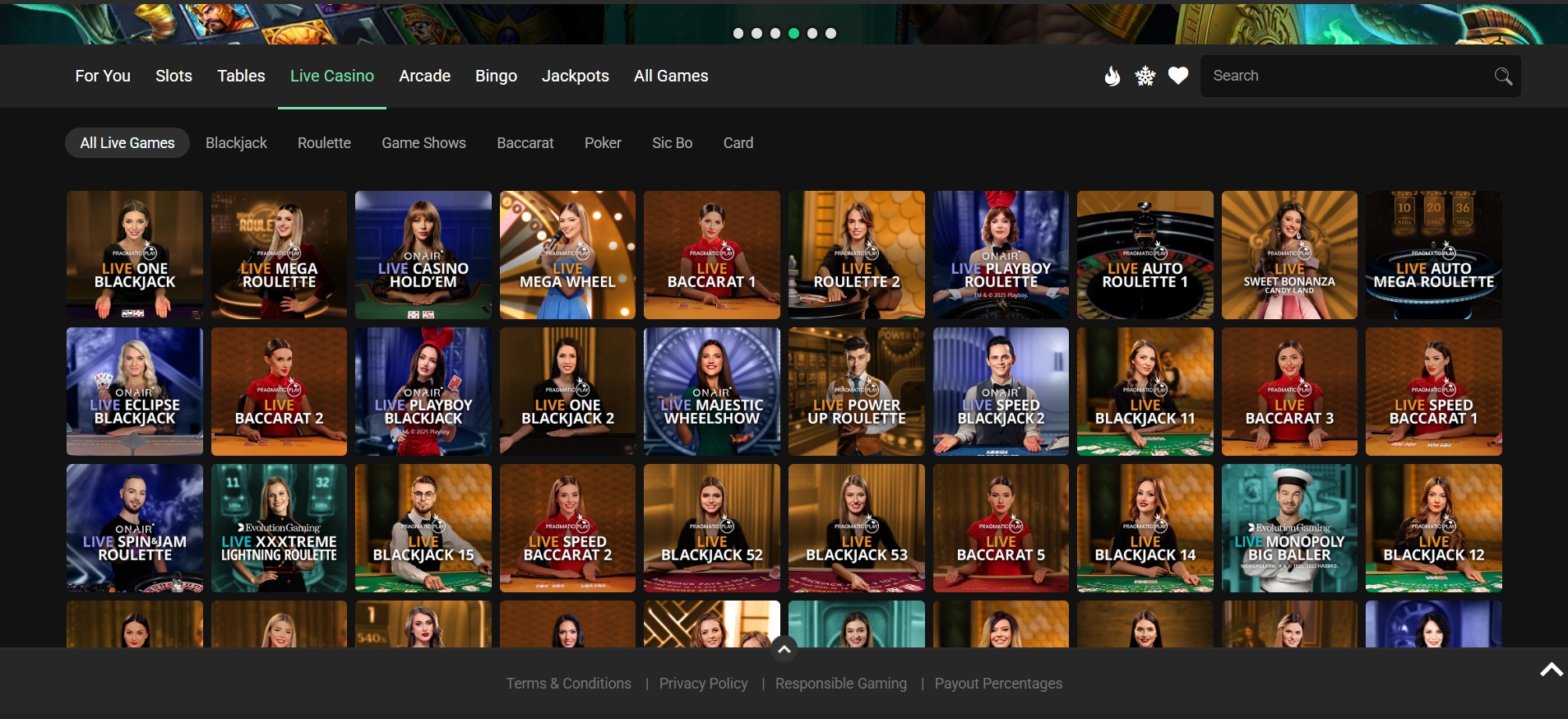Open Live Baccarat 5 tile
The height and width of the screenshot is (719, 1568).
point(1001,528)
